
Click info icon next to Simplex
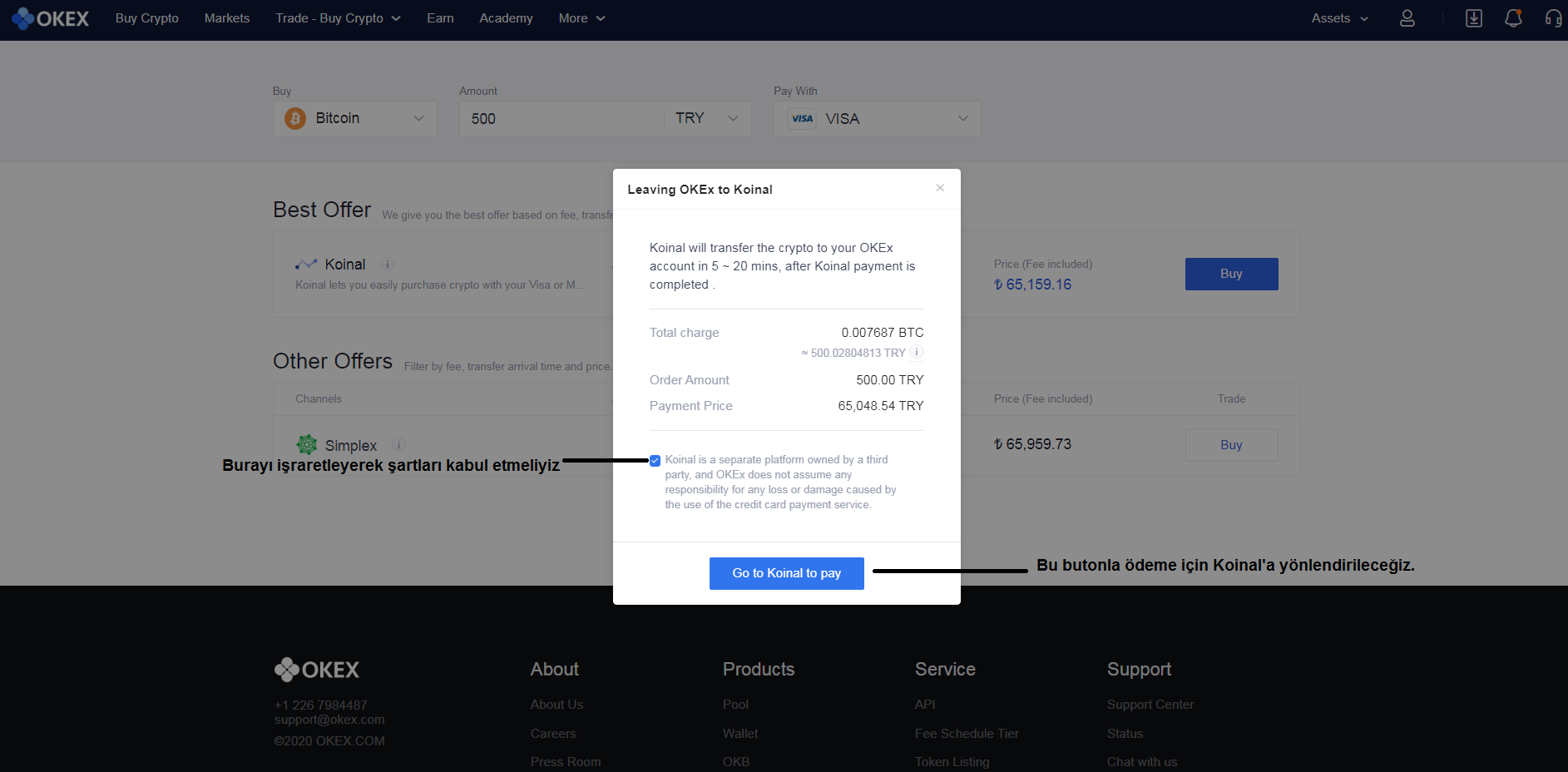[x=398, y=445]
